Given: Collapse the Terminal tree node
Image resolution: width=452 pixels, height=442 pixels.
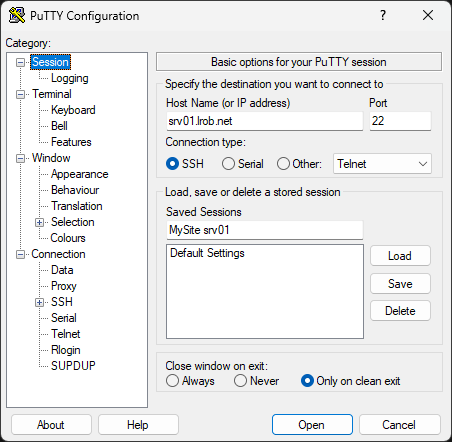Looking at the screenshot, I should (21, 94).
